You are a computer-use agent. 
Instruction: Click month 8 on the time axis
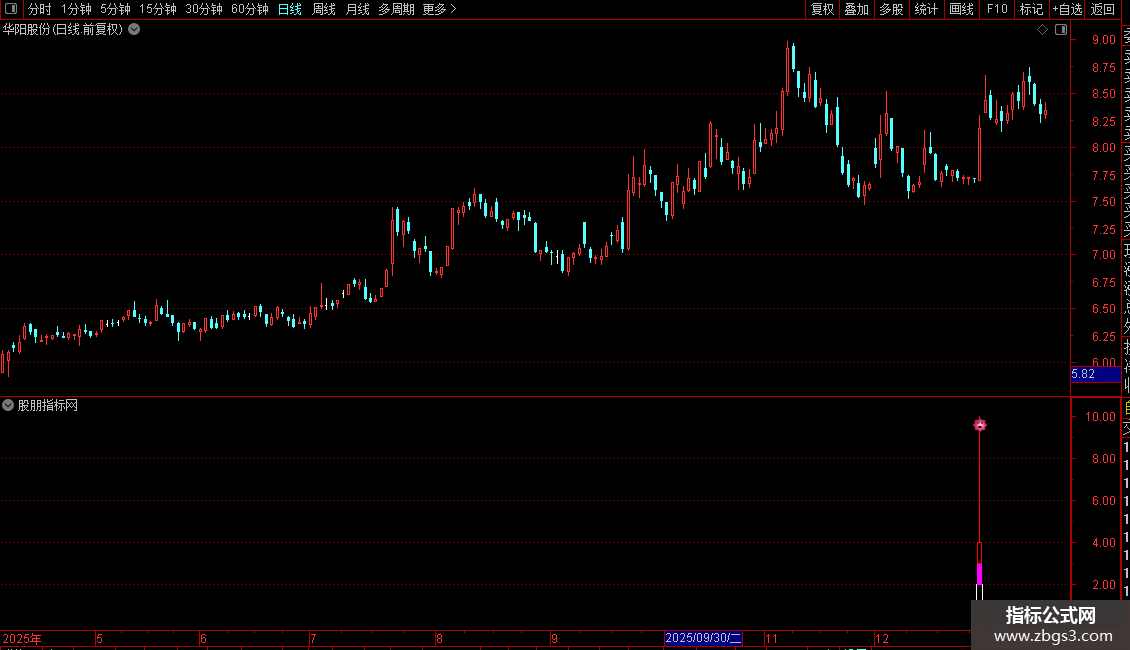[439, 639]
